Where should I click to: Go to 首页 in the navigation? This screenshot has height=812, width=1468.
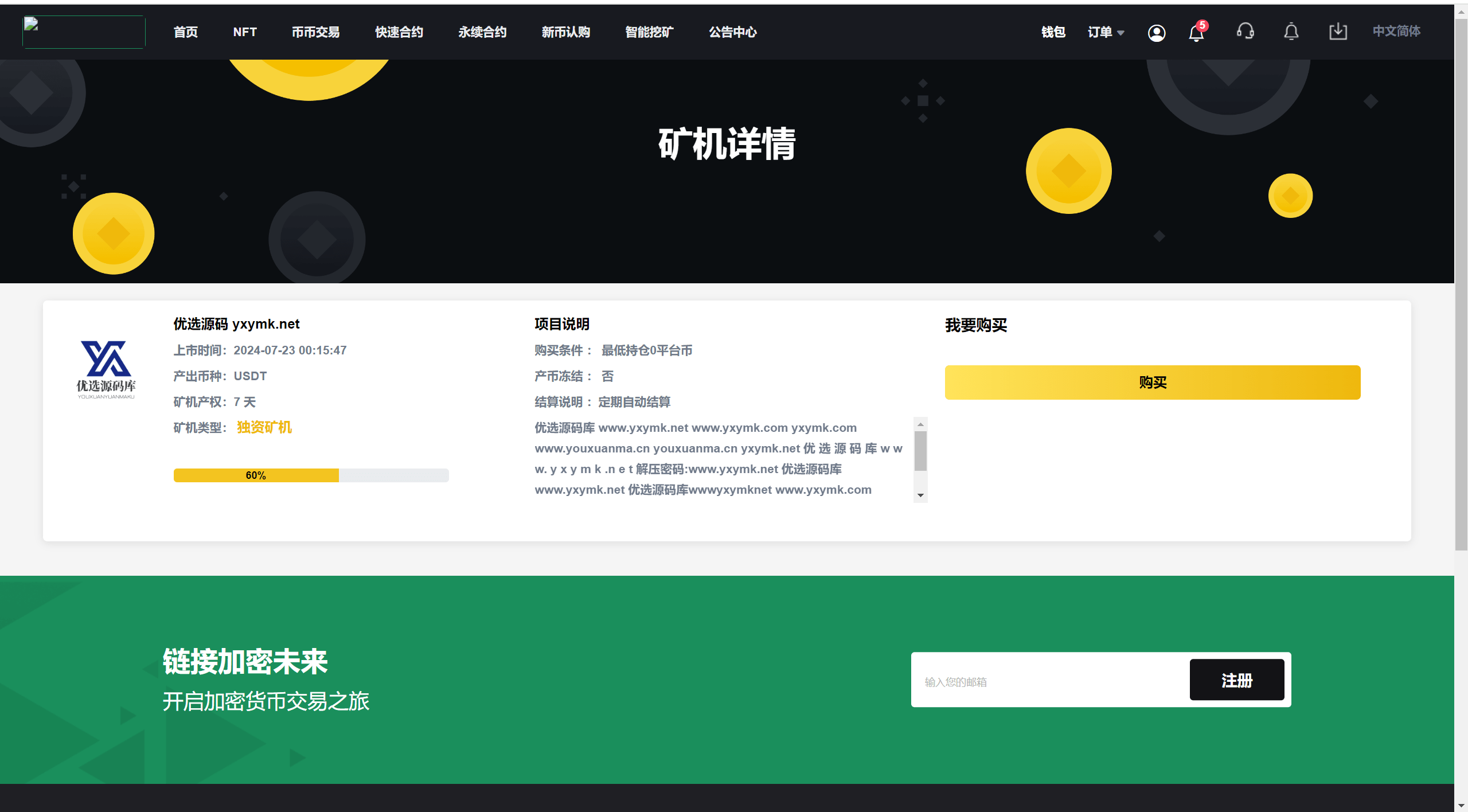(x=186, y=32)
